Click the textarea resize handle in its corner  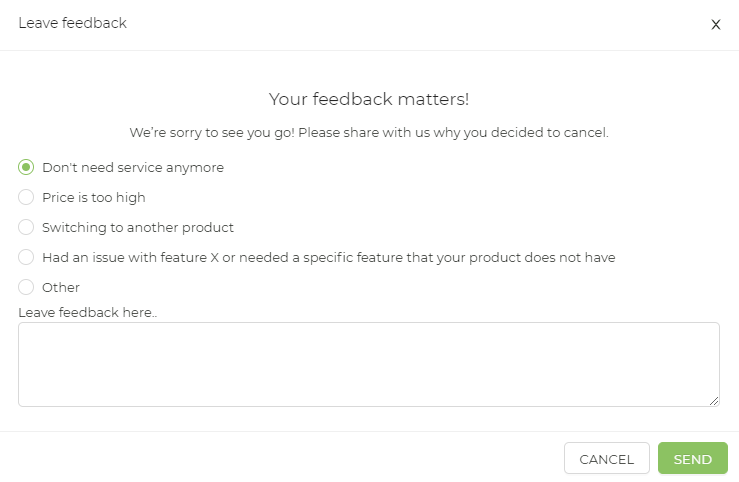pos(714,401)
